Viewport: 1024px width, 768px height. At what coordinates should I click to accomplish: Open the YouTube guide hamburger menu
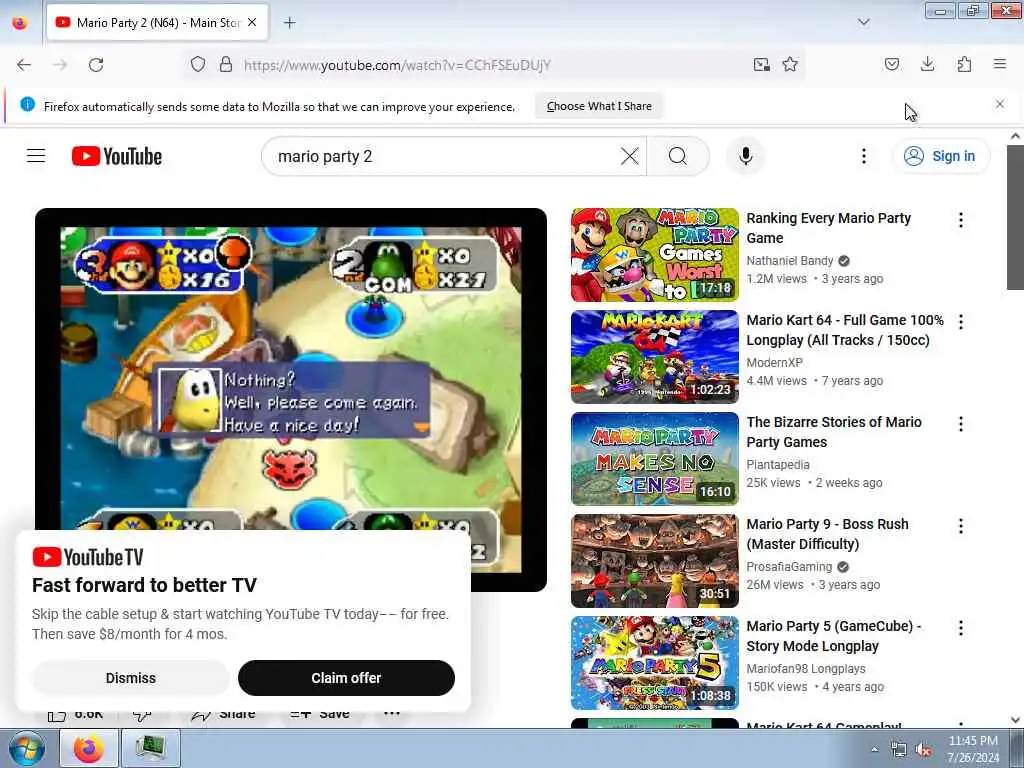(36, 156)
